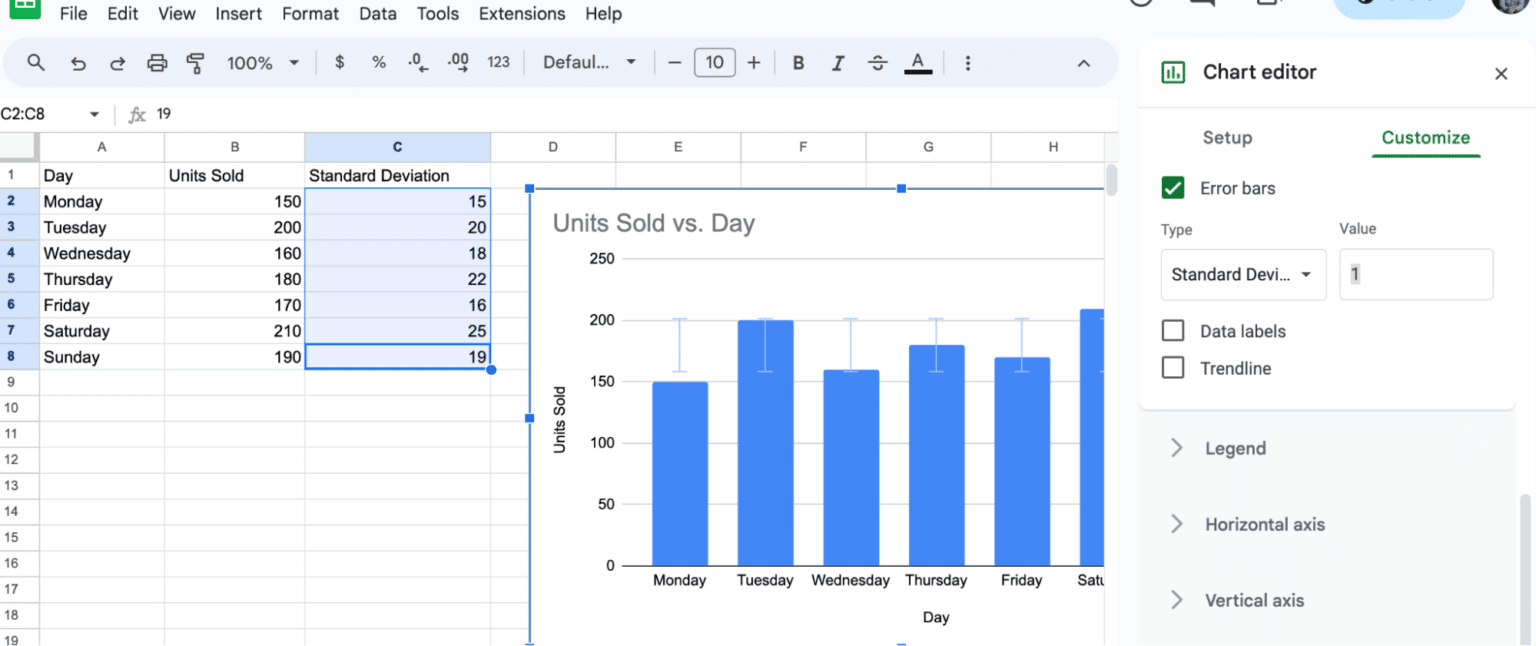Decrease font size minus button
The image size is (1536, 646).
click(674, 63)
